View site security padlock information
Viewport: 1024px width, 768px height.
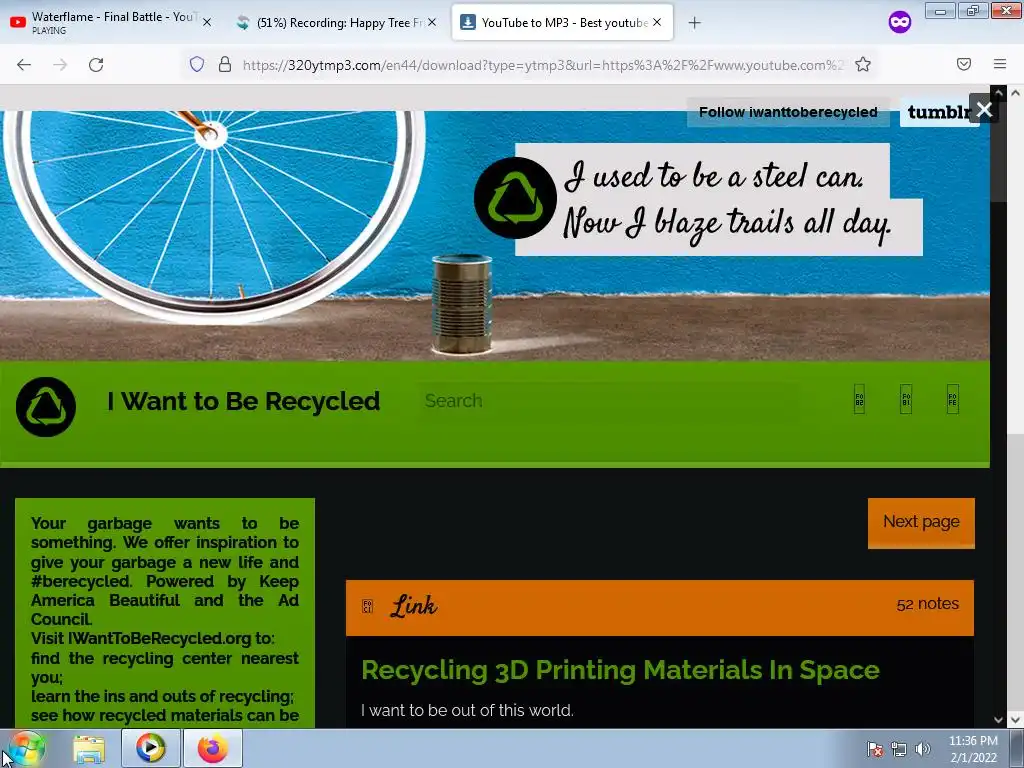[x=225, y=64]
